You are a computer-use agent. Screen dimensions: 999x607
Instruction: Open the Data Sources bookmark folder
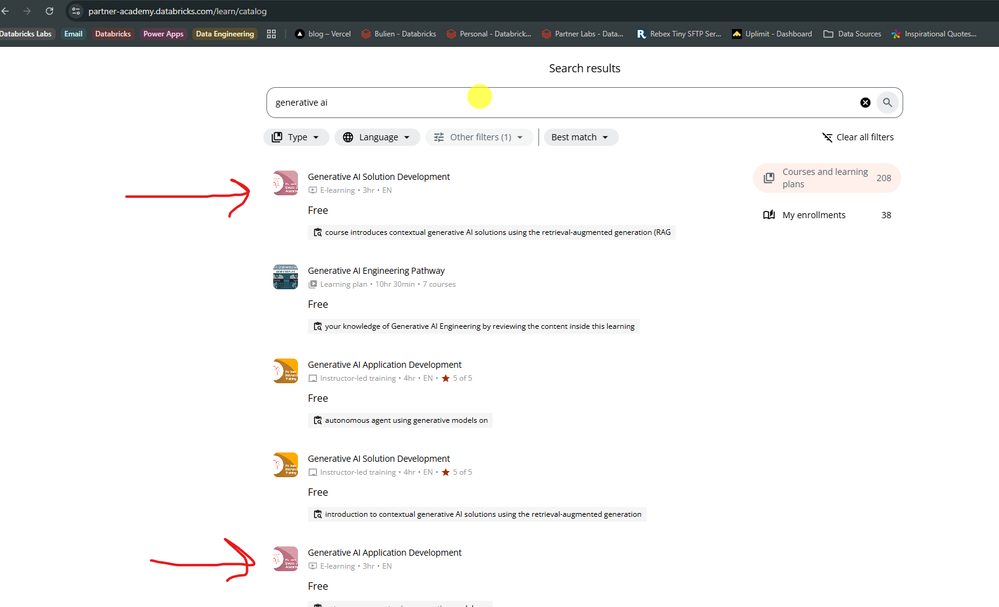(852, 34)
